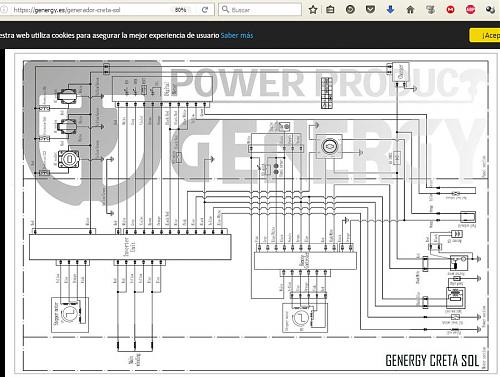The width and height of the screenshot is (500, 377).
Task: Bookmark this page with the star icon
Action: point(313,10)
